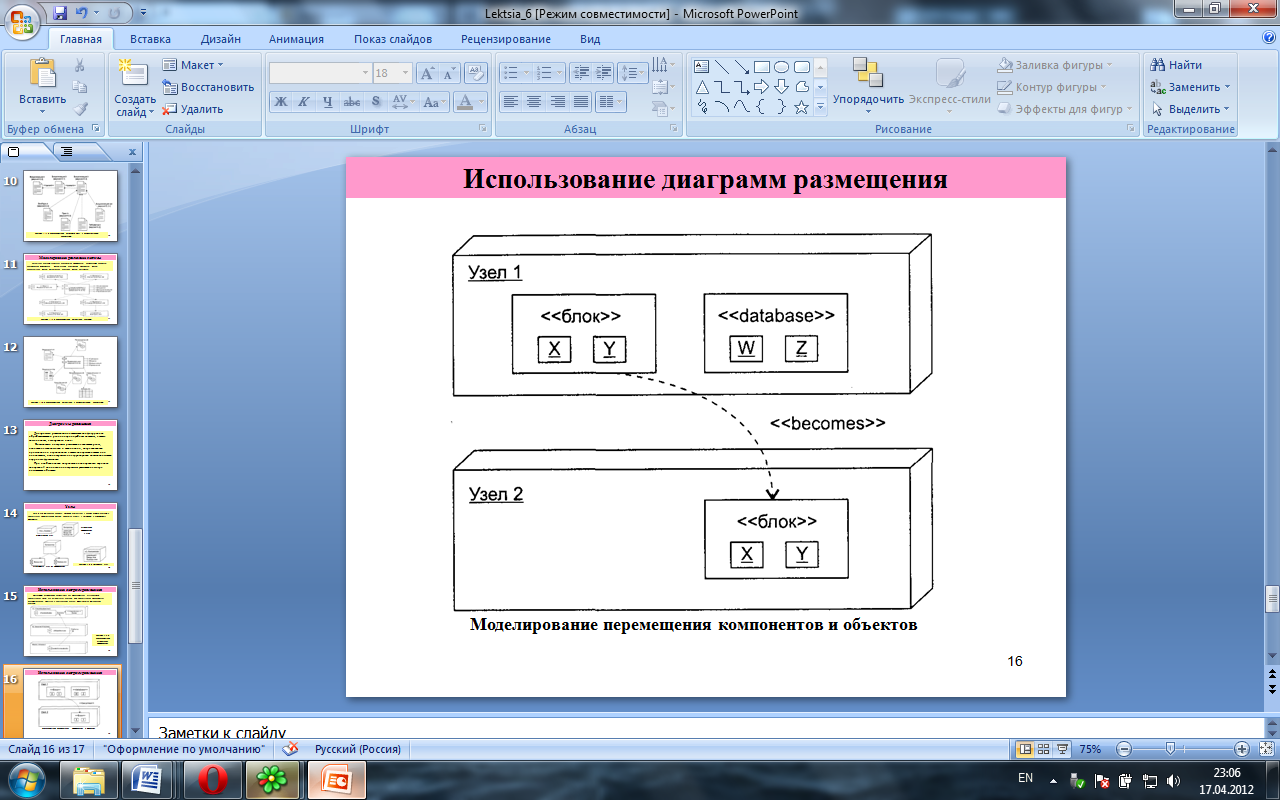Create a new slide with Создать слайд icon
This screenshot has width=1280, height=800.
pyautogui.click(x=134, y=74)
